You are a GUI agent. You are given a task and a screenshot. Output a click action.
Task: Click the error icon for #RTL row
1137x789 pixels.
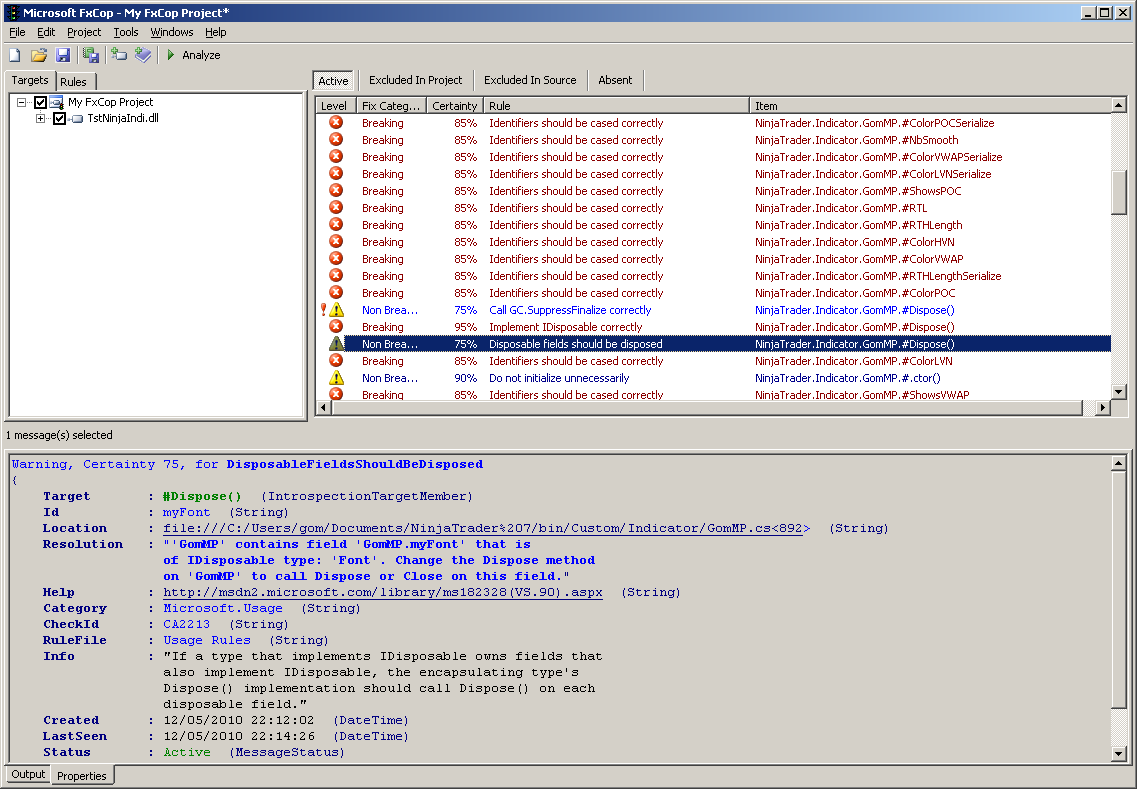coord(336,207)
